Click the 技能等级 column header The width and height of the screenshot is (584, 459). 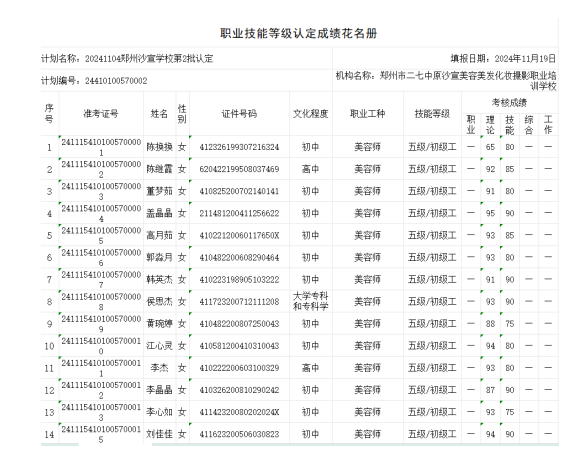(432, 114)
